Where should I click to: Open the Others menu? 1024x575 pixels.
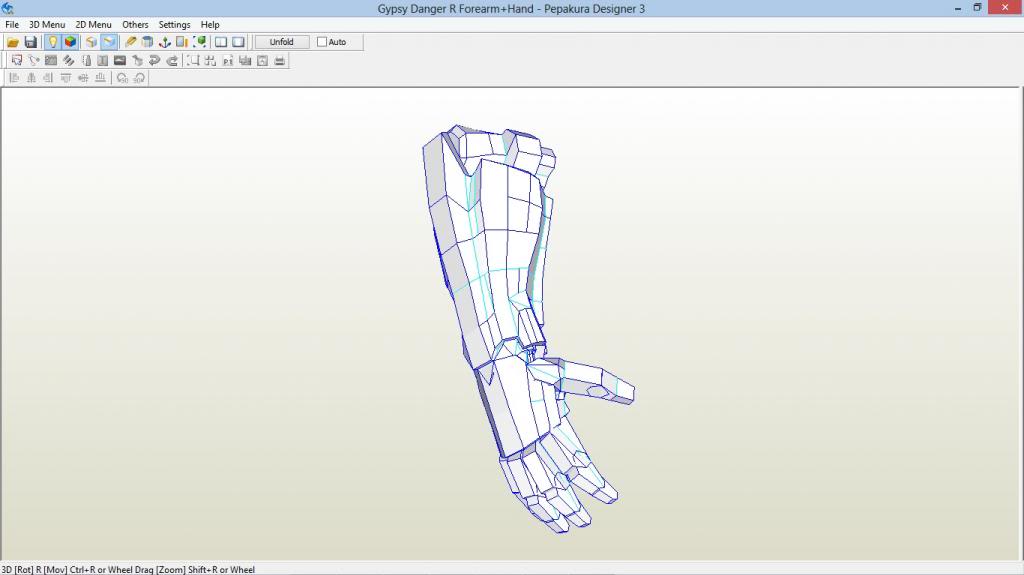click(x=135, y=24)
